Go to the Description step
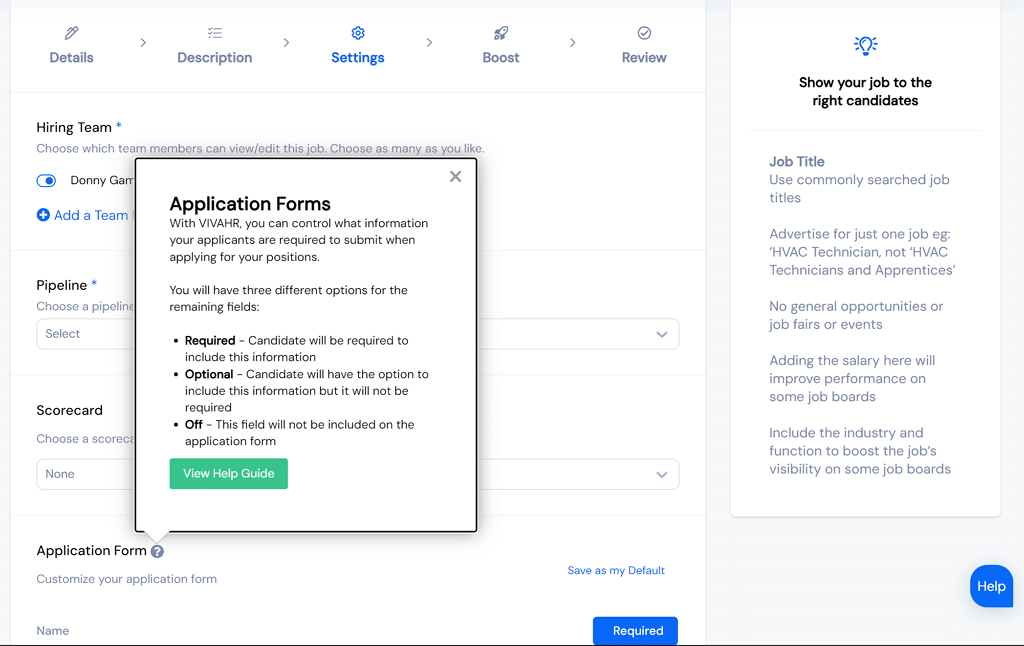 pyautogui.click(x=214, y=57)
